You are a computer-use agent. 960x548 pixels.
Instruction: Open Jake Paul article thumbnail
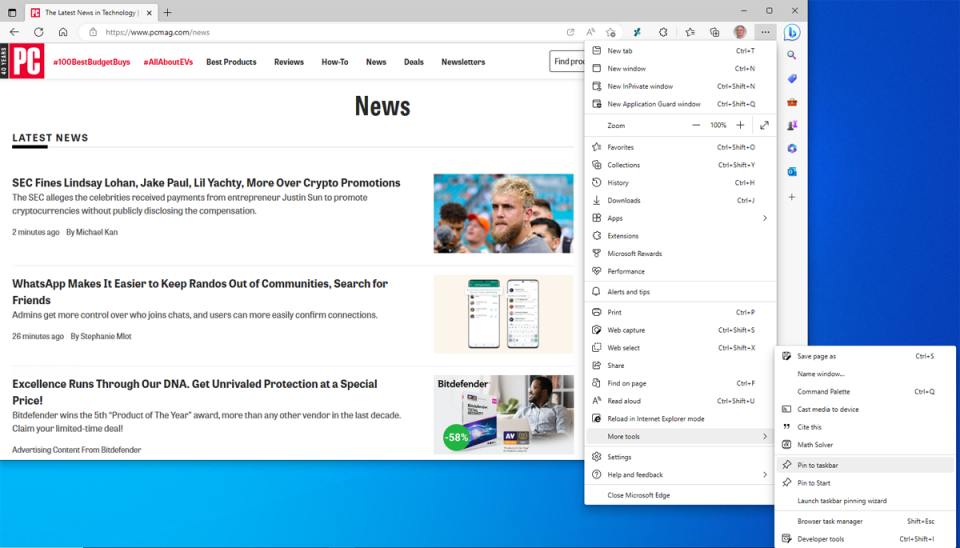coord(503,213)
